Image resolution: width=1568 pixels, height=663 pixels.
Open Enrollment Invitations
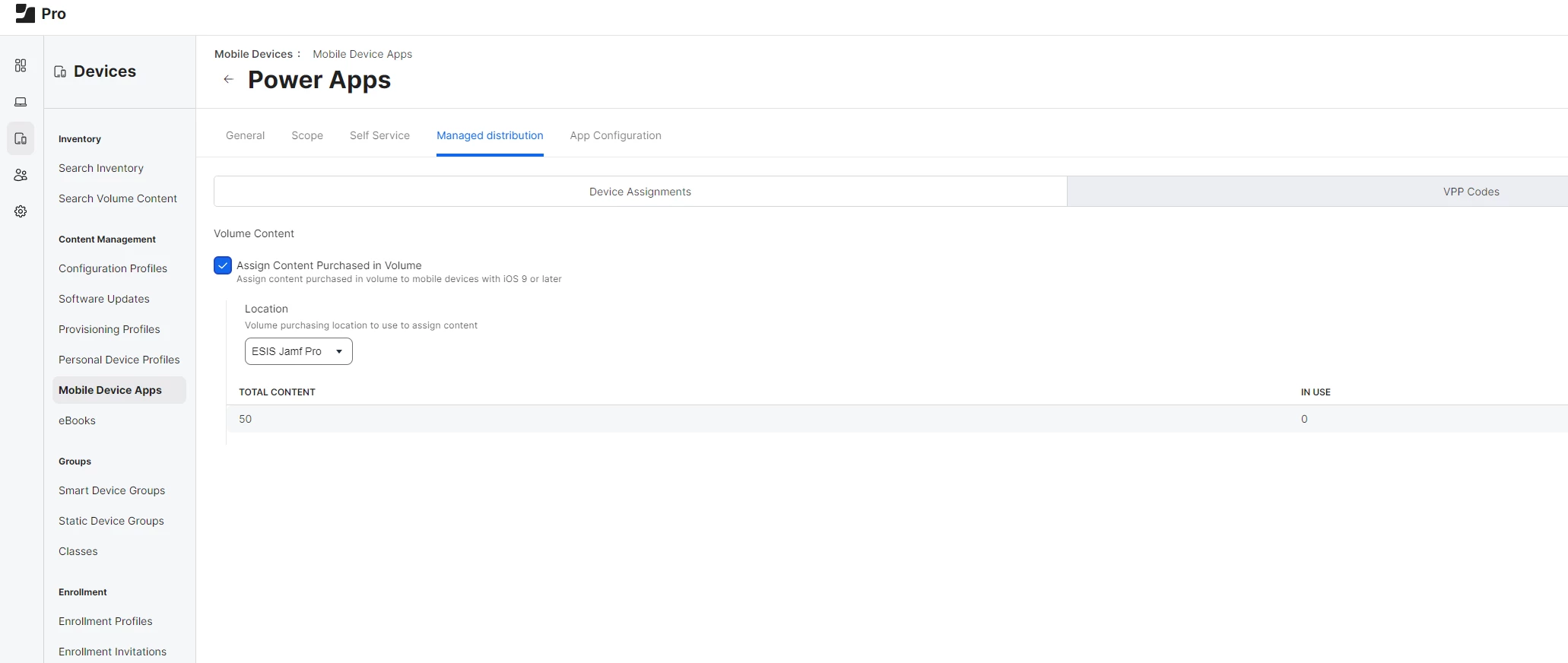tap(113, 652)
